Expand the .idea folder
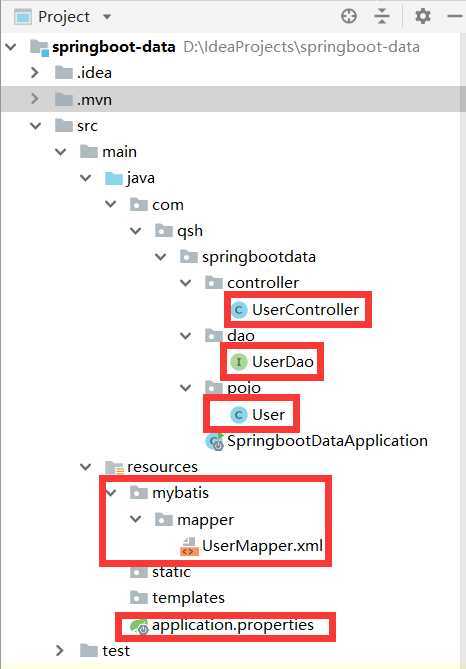 35,73
